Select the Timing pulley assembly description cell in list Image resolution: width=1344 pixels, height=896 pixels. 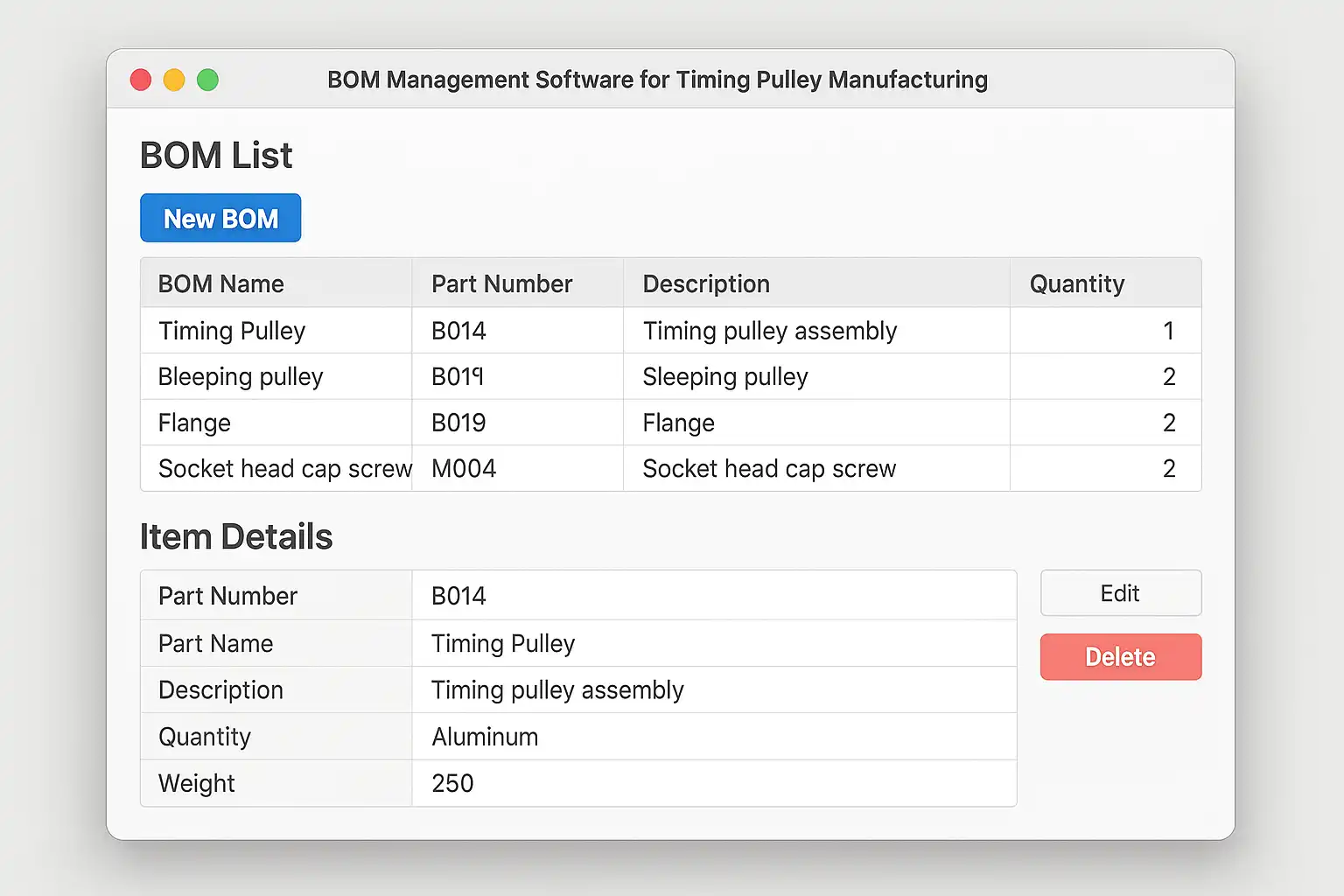[770, 331]
